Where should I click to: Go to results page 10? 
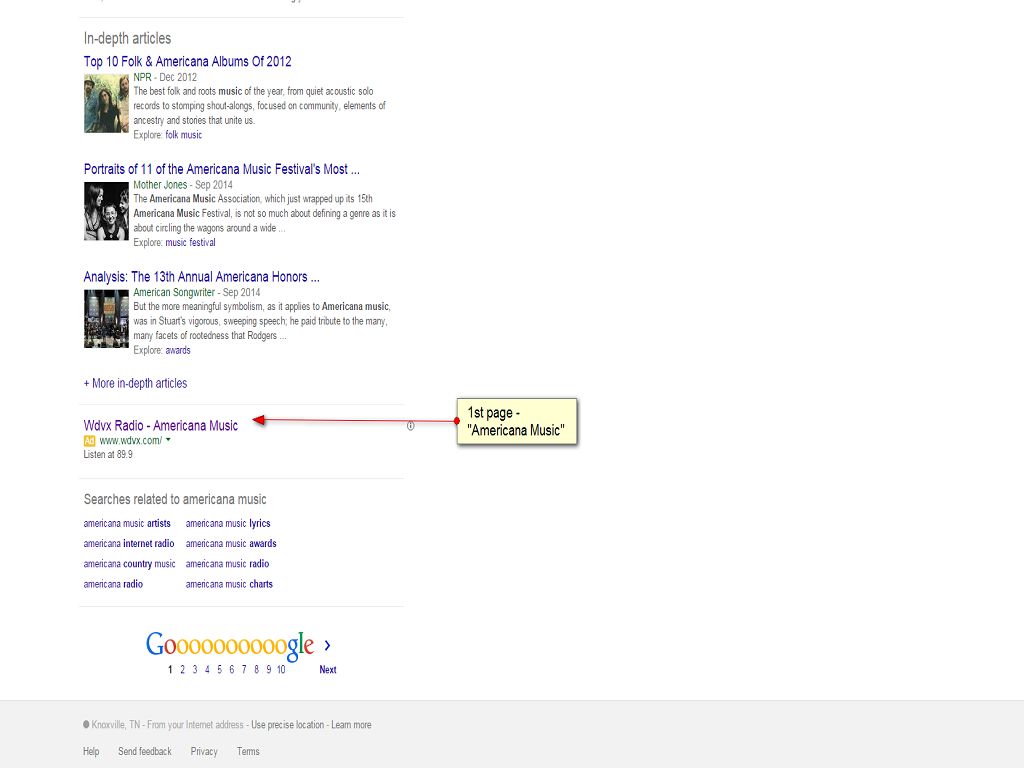[x=281, y=669]
